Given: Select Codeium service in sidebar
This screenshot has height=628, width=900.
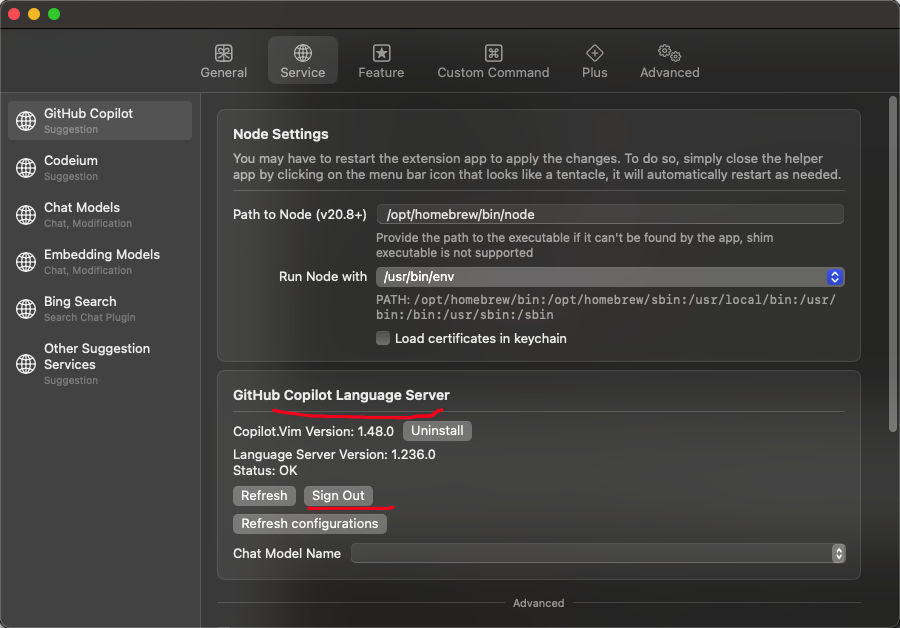Looking at the screenshot, I should [x=100, y=168].
